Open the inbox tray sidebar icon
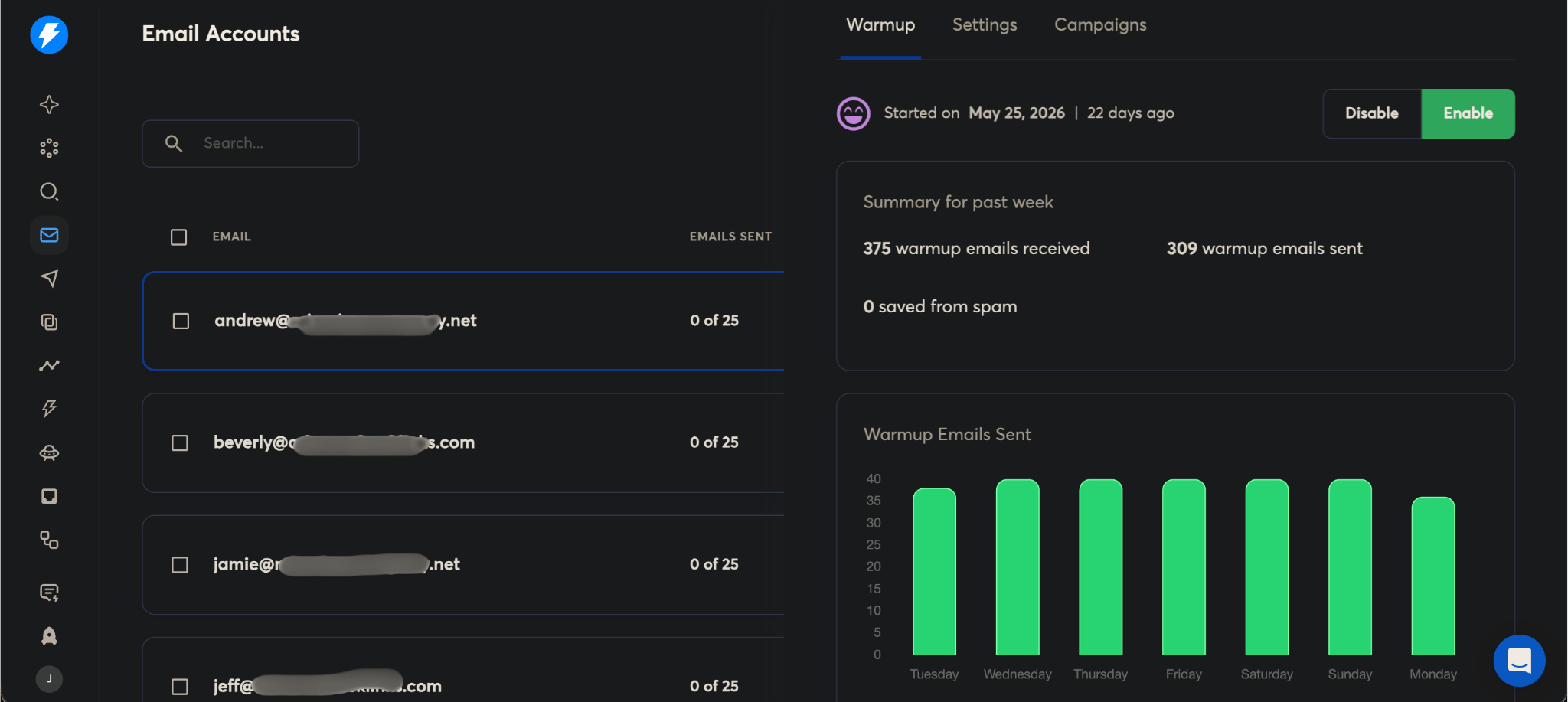 pyautogui.click(x=49, y=496)
